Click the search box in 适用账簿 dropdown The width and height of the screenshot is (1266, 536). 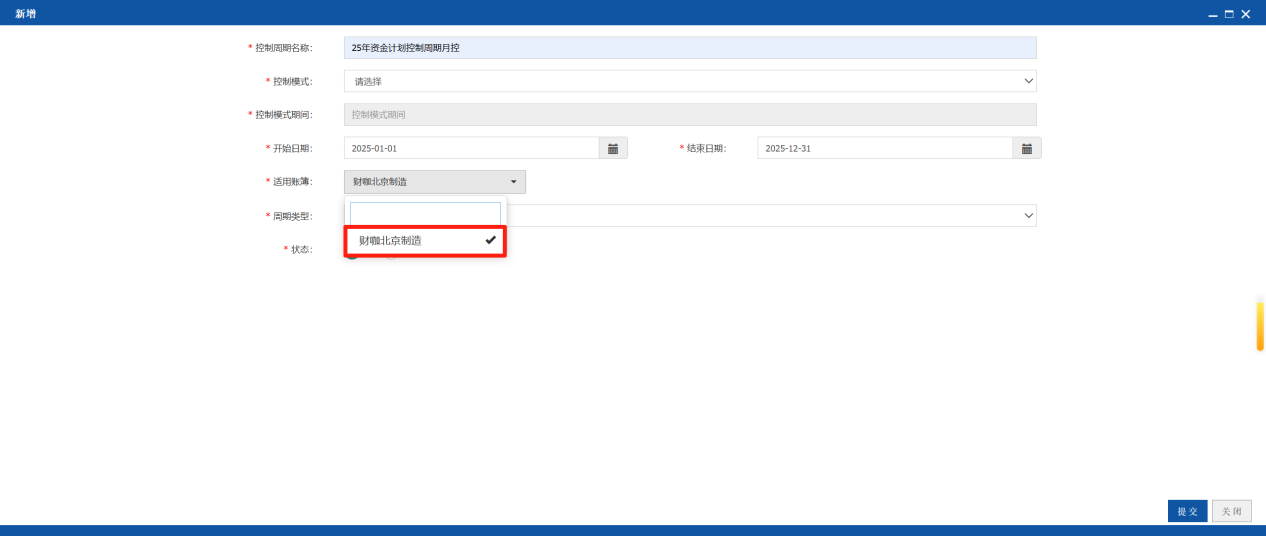pos(425,212)
